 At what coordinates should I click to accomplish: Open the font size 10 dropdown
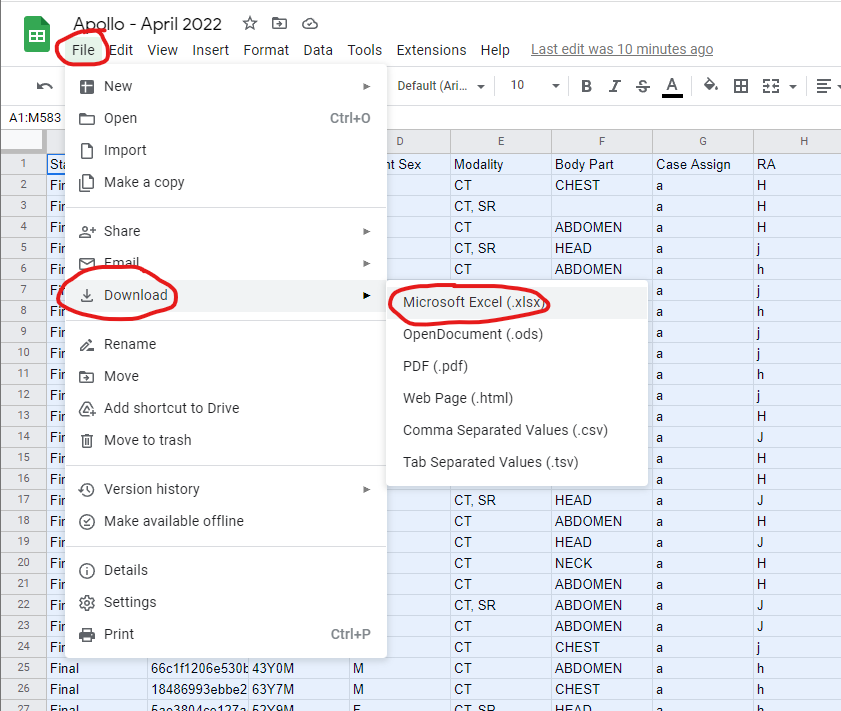coord(535,86)
